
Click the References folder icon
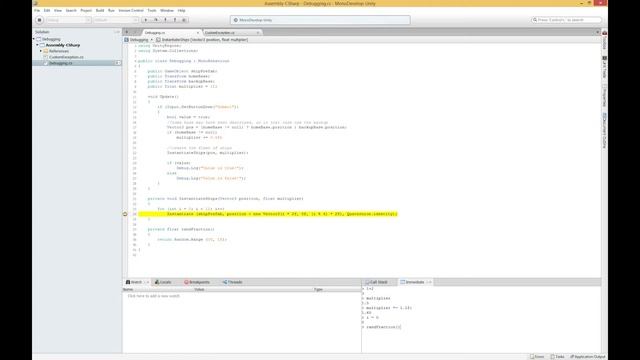tap(46, 51)
